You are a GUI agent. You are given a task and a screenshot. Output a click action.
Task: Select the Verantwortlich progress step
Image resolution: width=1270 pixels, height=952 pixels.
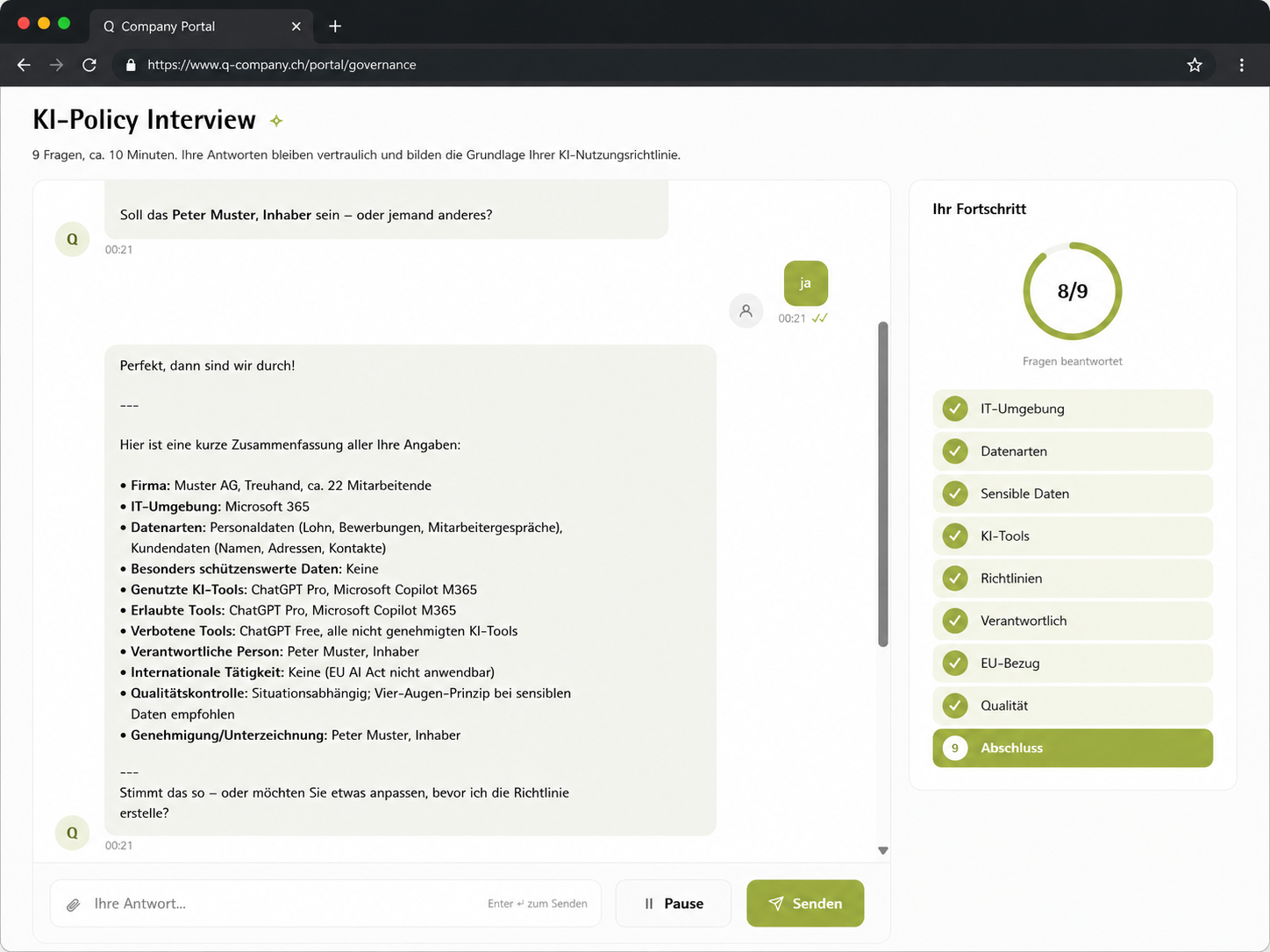pyautogui.click(x=1073, y=621)
